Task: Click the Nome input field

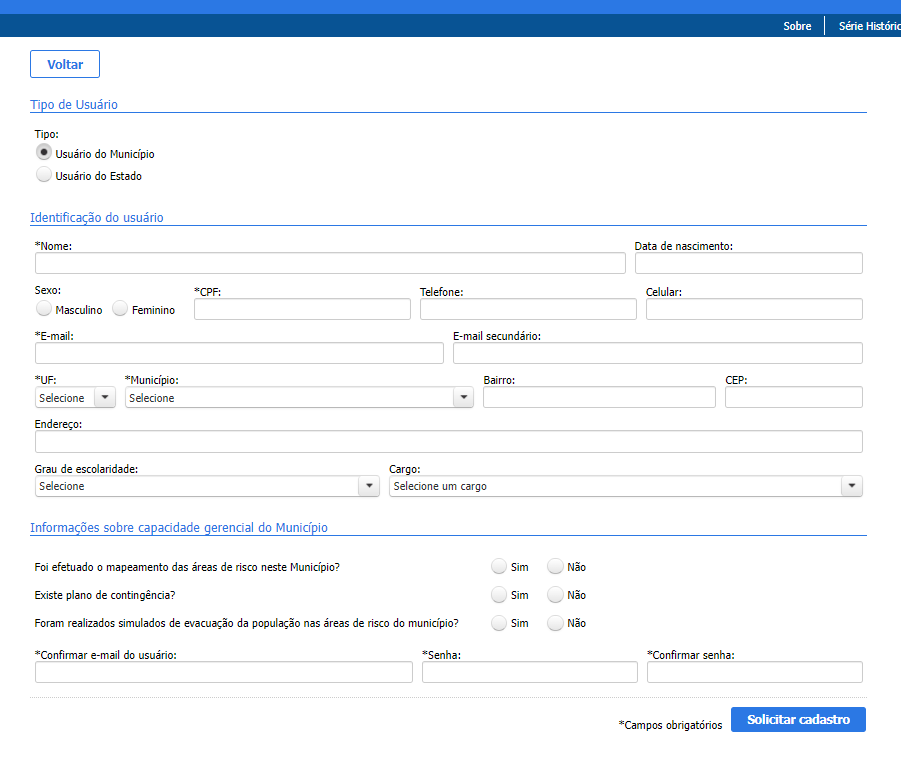Action: pyautogui.click(x=330, y=264)
